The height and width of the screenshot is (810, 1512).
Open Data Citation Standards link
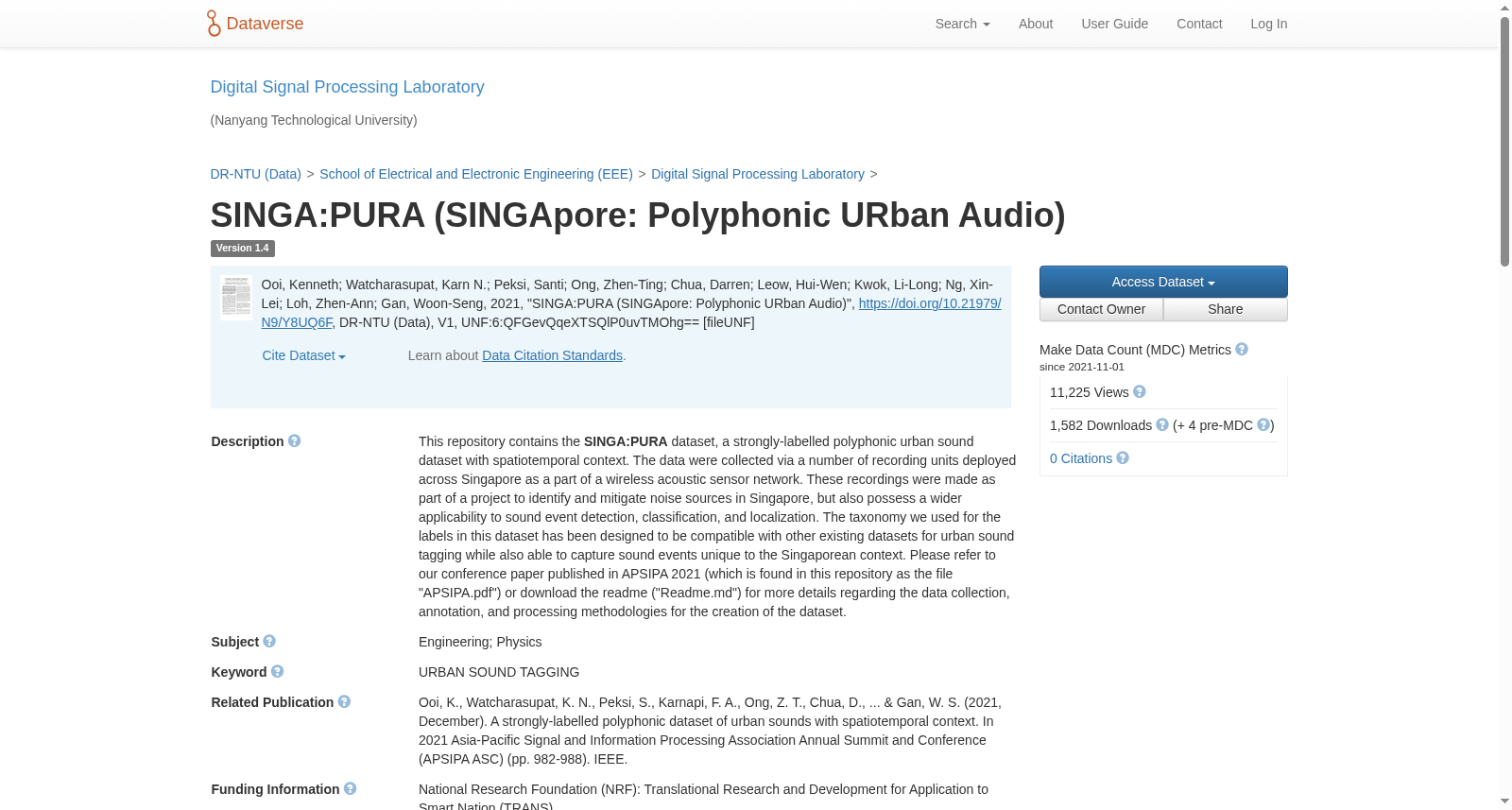click(x=552, y=355)
